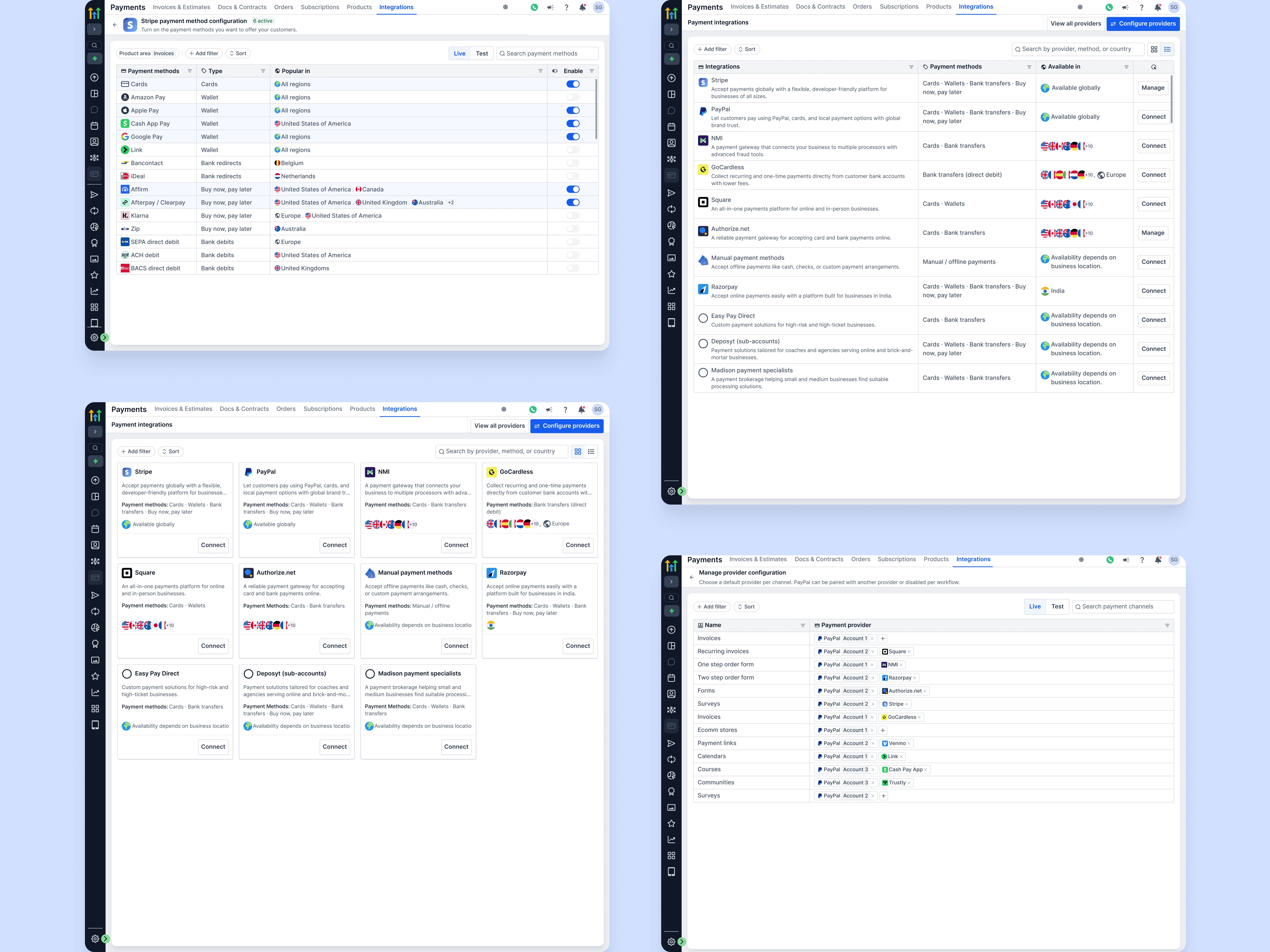Remove Venmo chip from Payment links row
The image size is (1270, 952).
pos(909,744)
